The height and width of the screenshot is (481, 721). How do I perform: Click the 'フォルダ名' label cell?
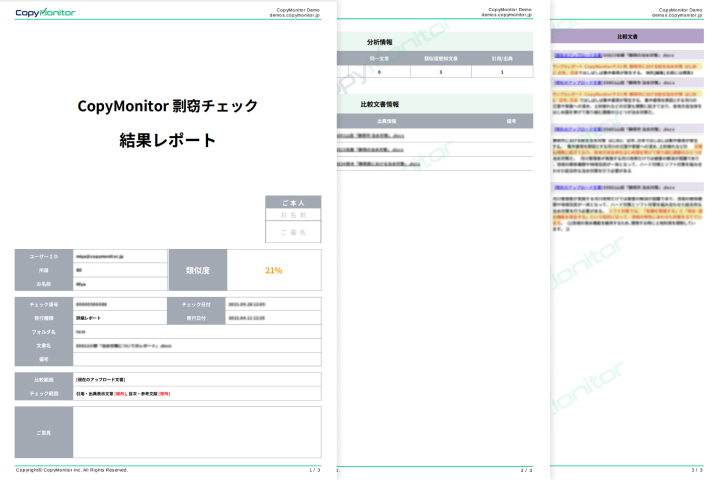click(44, 332)
